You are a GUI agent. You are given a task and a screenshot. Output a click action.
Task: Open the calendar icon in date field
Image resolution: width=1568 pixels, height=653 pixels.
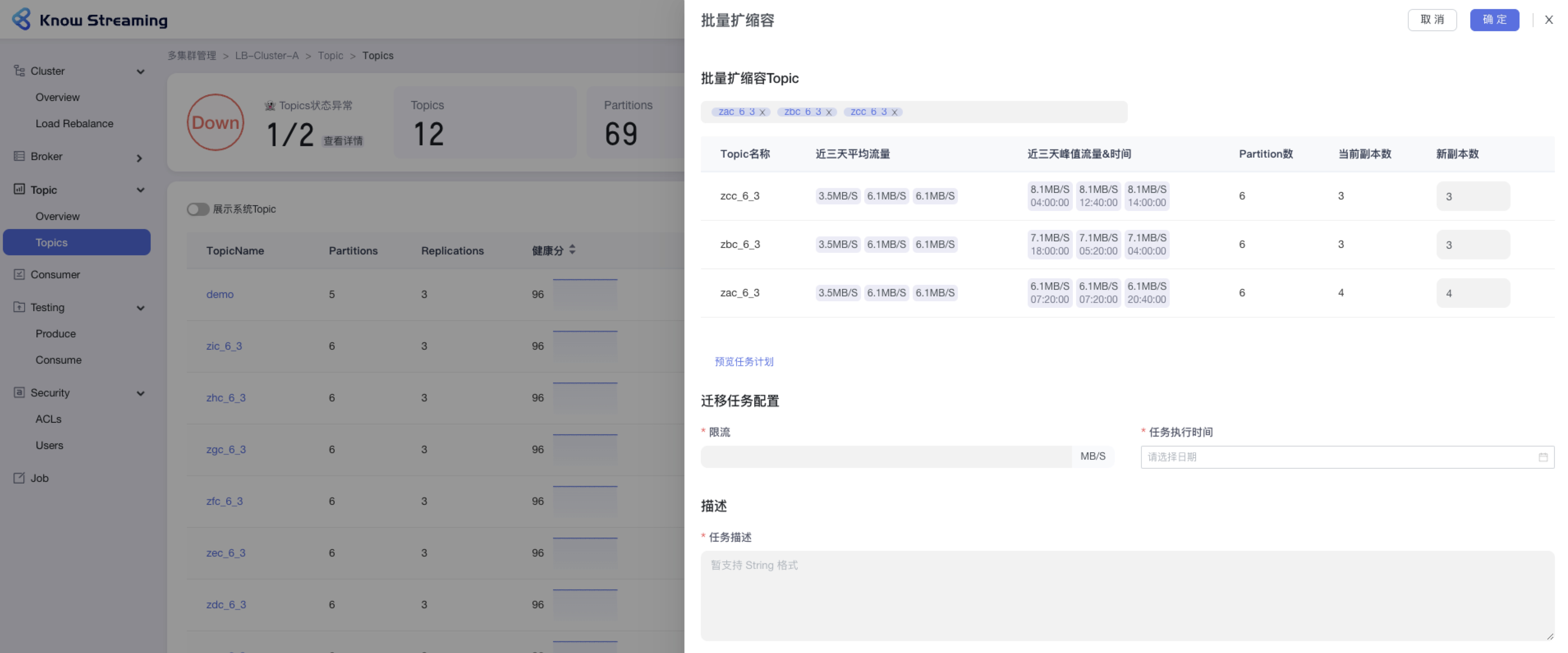click(1543, 457)
